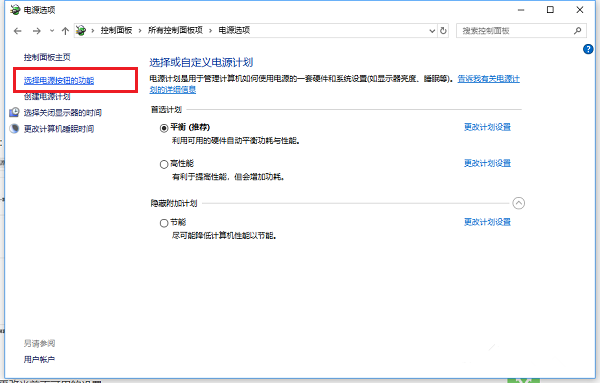Open 控制面板主页 link
The width and height of the screenshot is (600, 383).
[47, 57]
